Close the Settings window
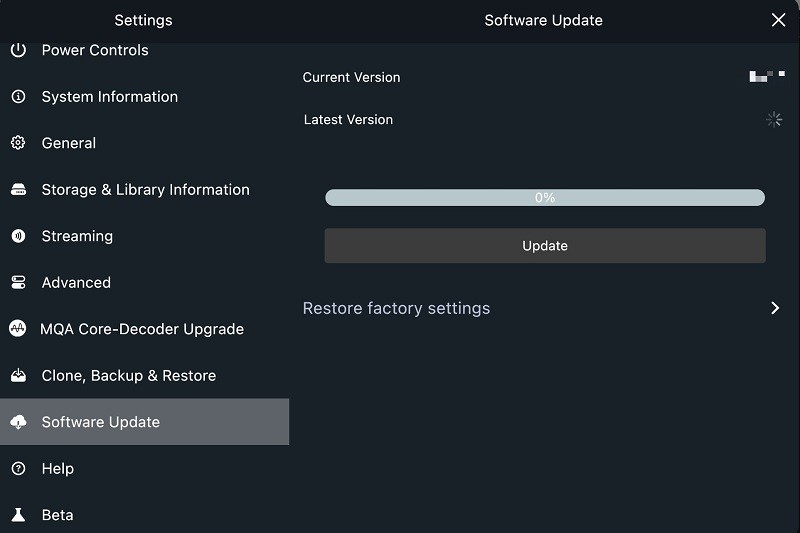The width and height of the screenshot is (800, 533). tap(779, 20)
